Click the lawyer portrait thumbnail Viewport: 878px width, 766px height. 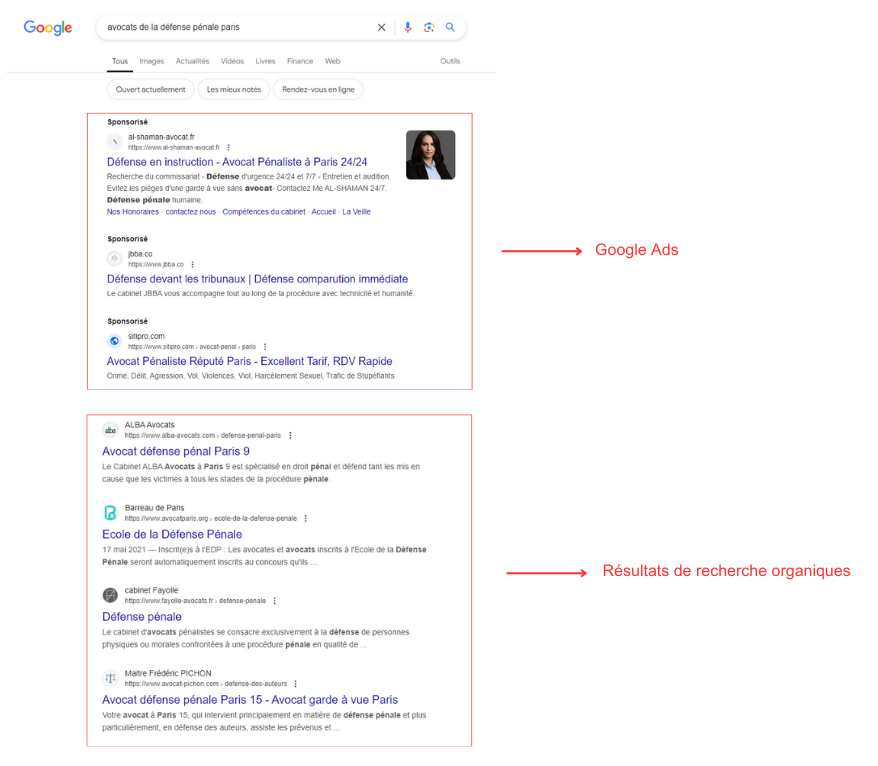point(431,155)
